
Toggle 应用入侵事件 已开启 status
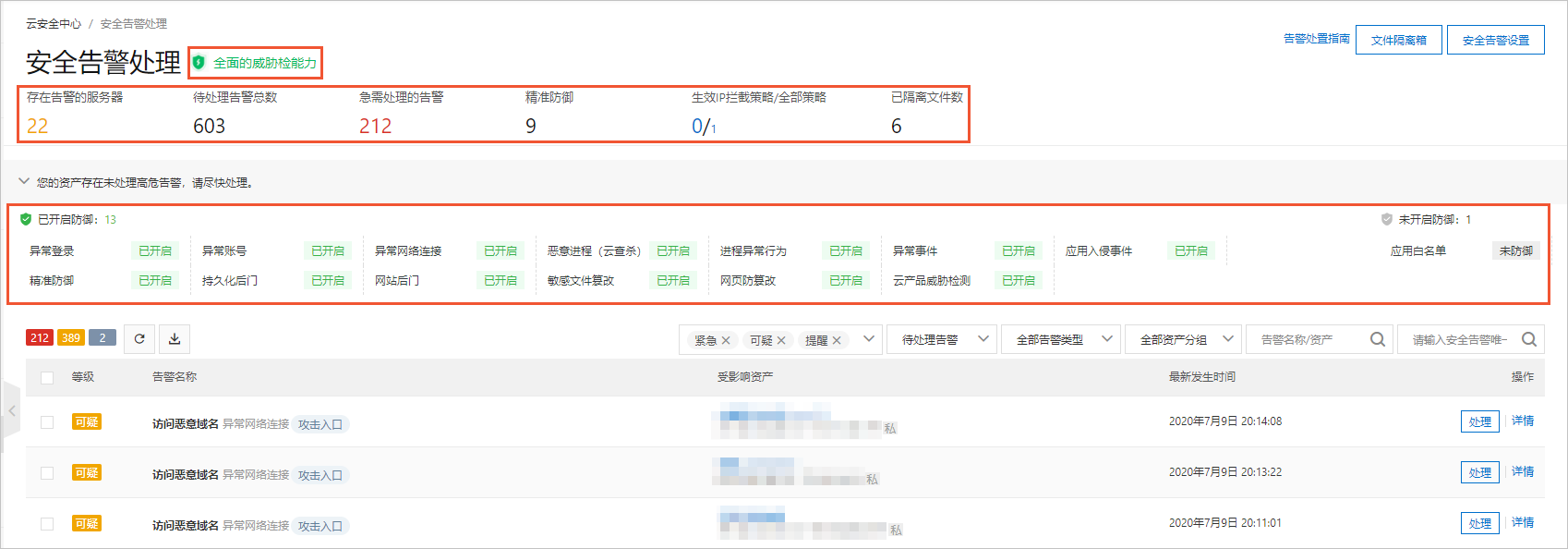1191,250
